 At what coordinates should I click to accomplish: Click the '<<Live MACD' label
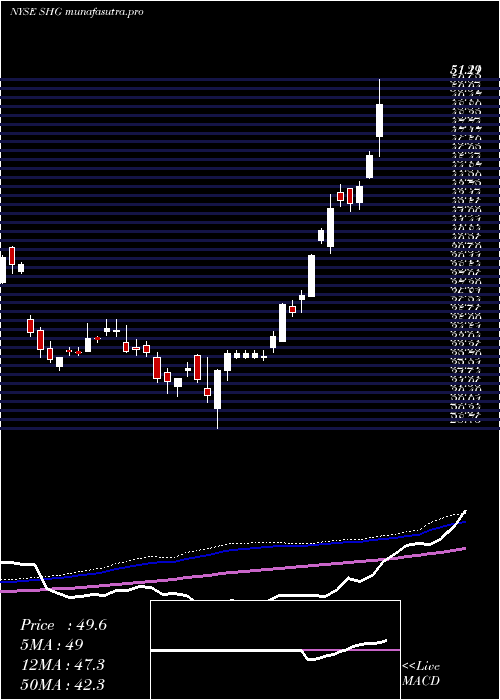point(421,674)
